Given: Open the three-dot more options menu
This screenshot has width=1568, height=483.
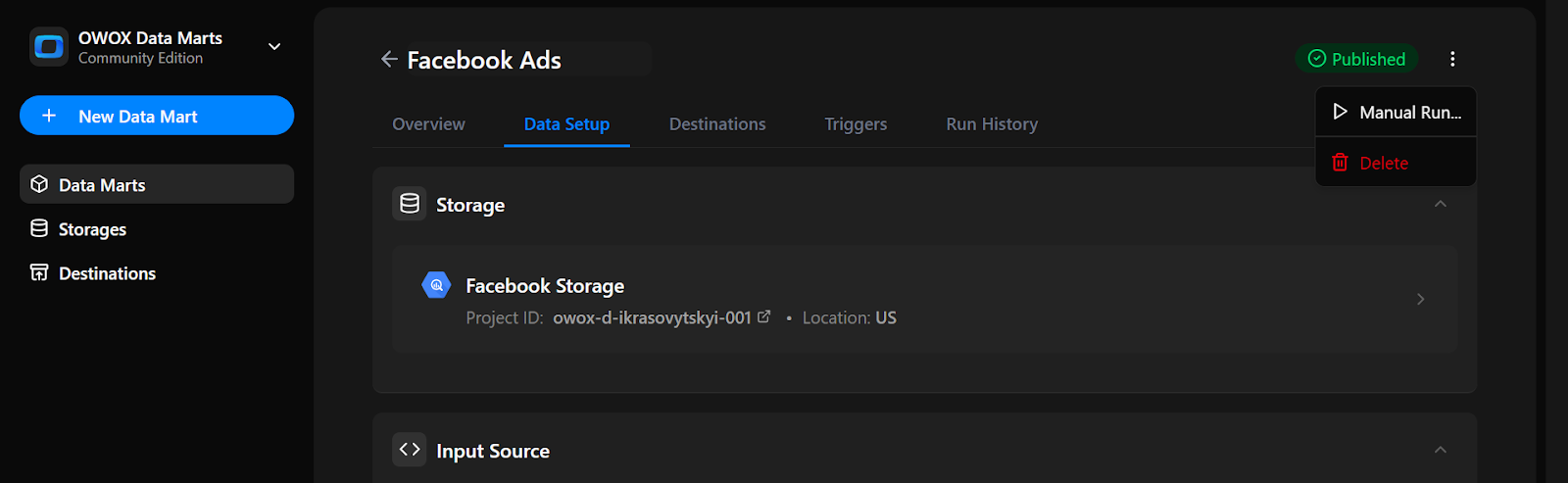Looking at the screenshot, I should [1452, 59].
